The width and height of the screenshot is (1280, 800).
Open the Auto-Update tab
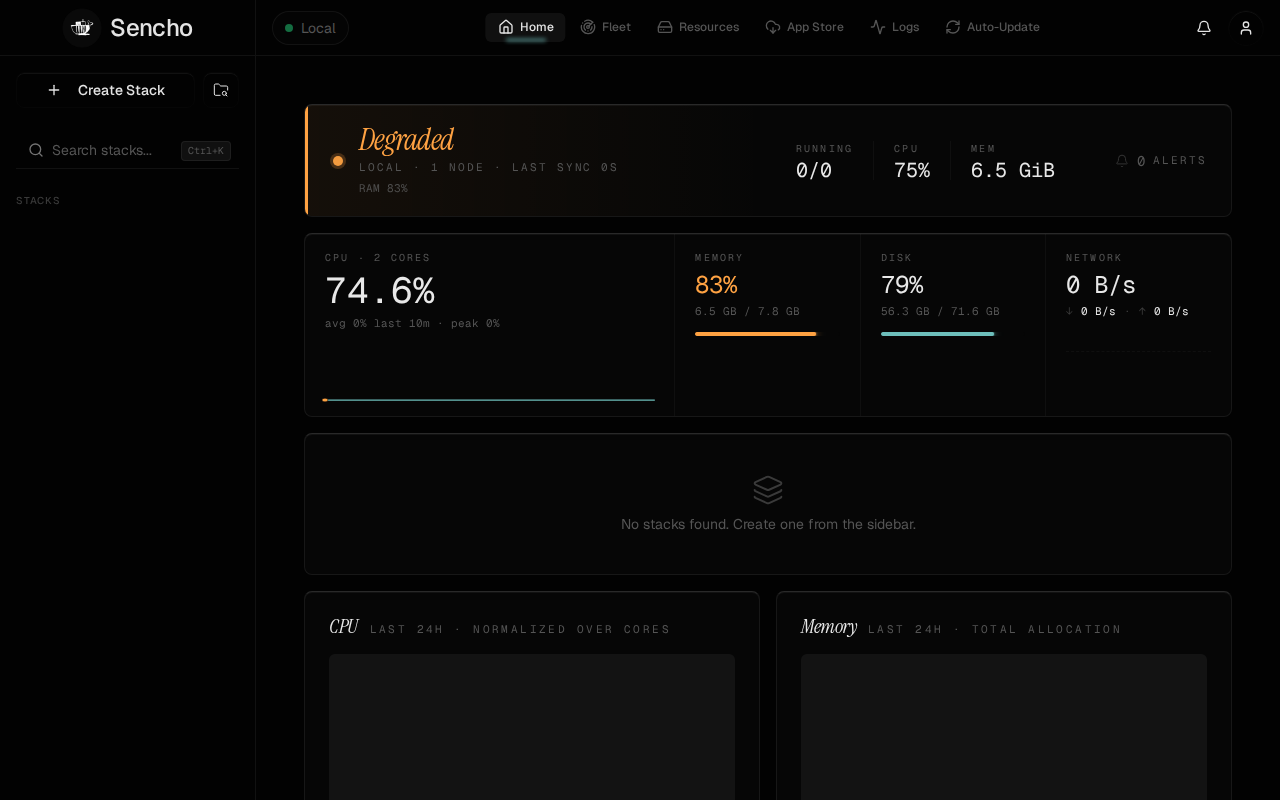click(993, 27)
